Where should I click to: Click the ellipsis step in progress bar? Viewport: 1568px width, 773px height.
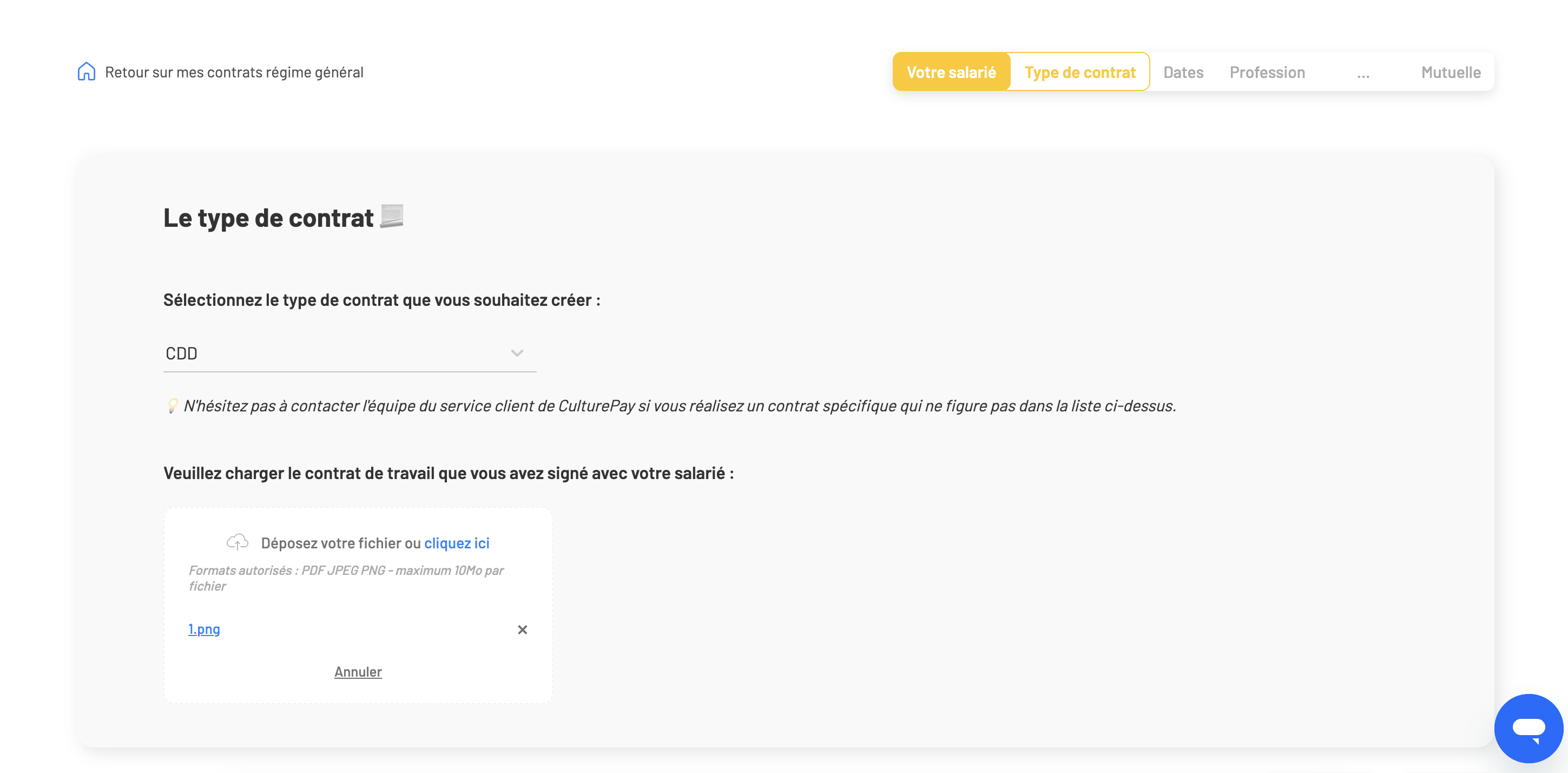point(1363,74)
